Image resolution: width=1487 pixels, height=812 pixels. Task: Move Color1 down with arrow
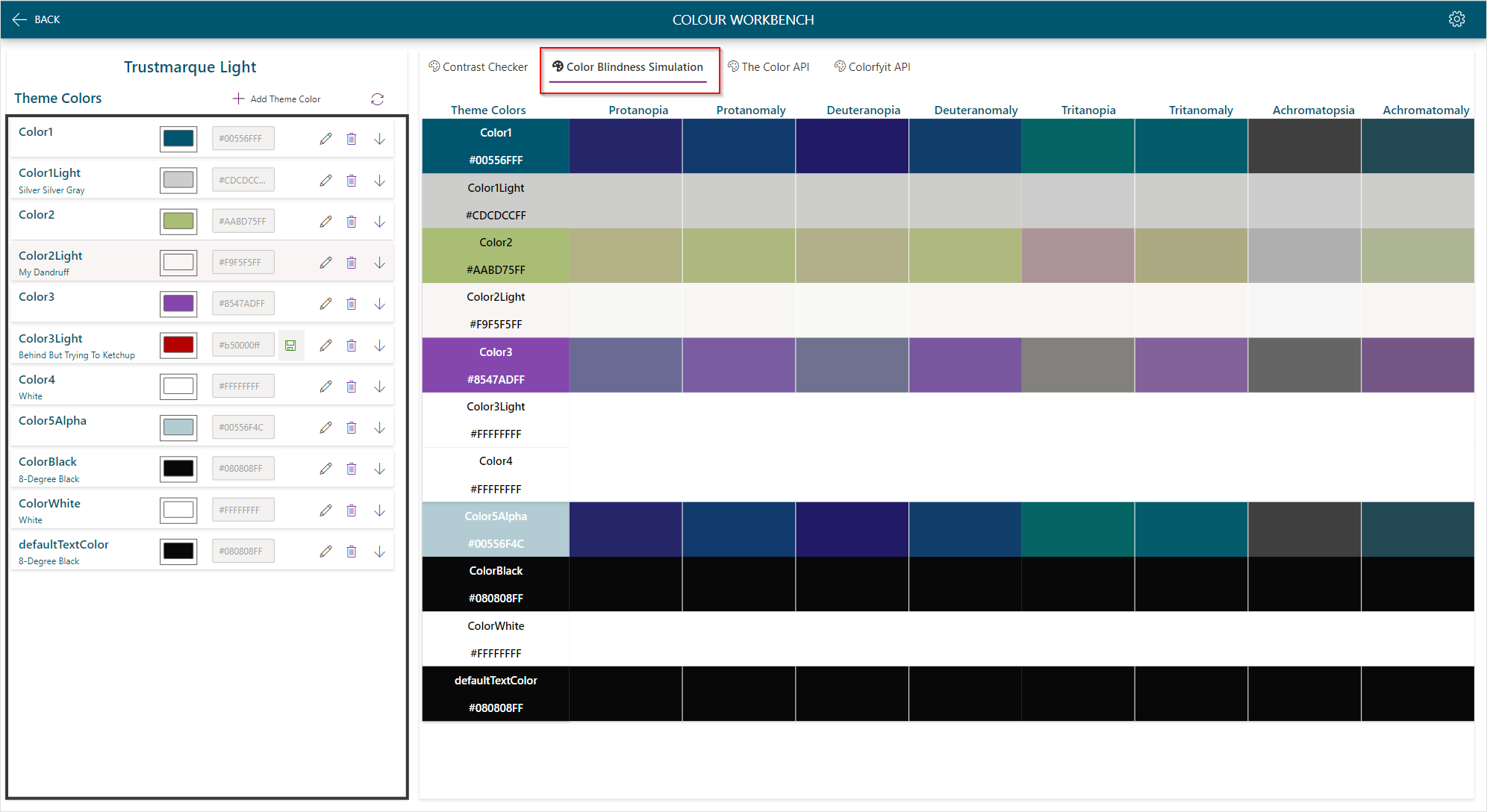(379, 139)
